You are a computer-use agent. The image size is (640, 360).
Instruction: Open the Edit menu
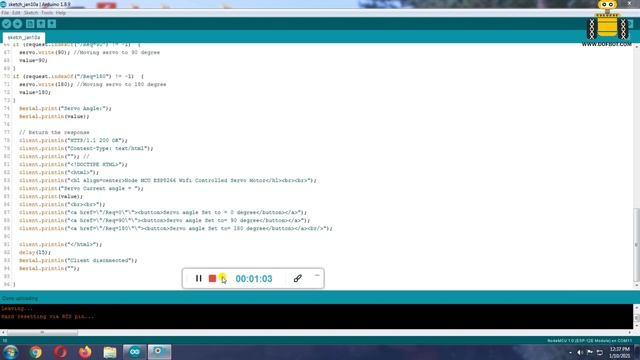click(16, 13)
